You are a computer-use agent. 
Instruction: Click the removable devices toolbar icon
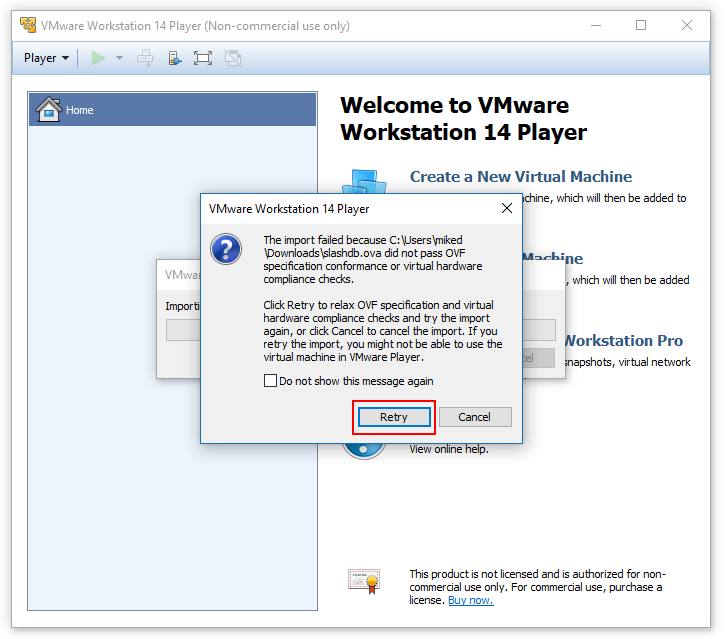click(x=175, y=58)
